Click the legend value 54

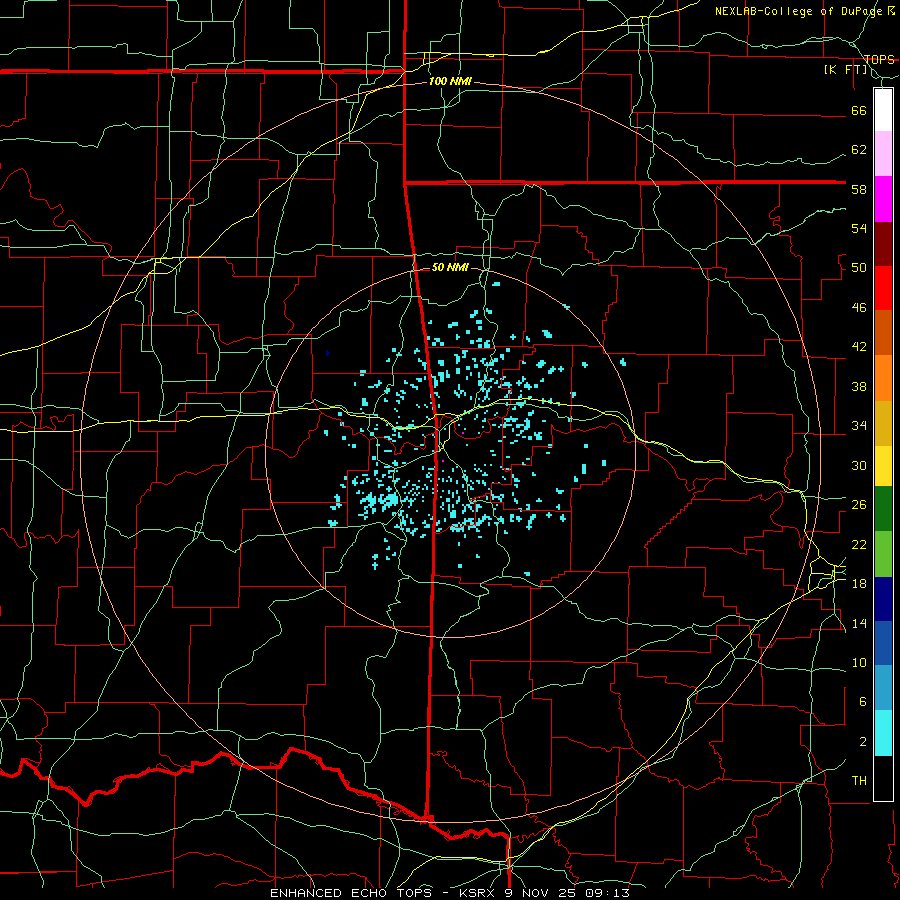click(859, 228)
